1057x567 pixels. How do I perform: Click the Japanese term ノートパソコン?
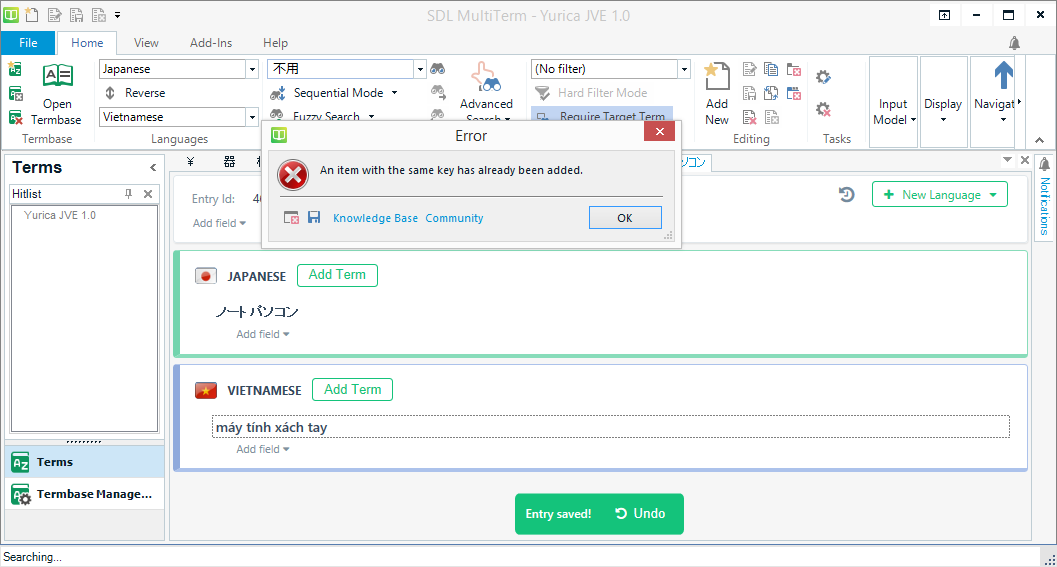click(x=257, y=311)
